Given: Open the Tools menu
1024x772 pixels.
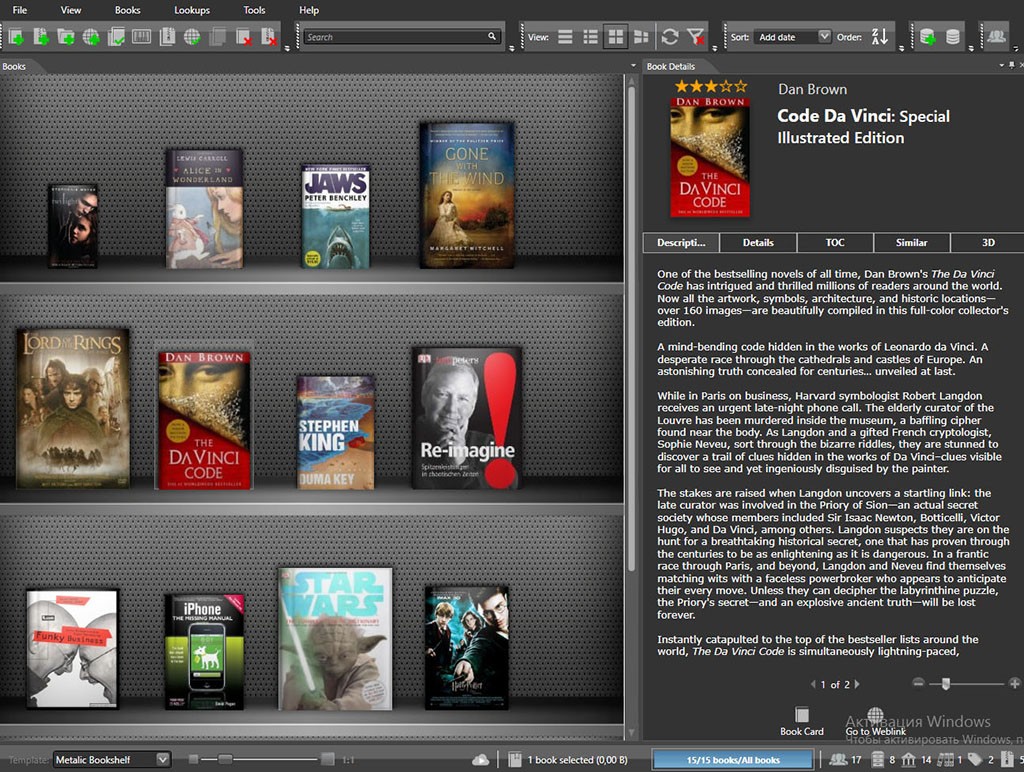Looking at the screenshot, I should point(254,10).
